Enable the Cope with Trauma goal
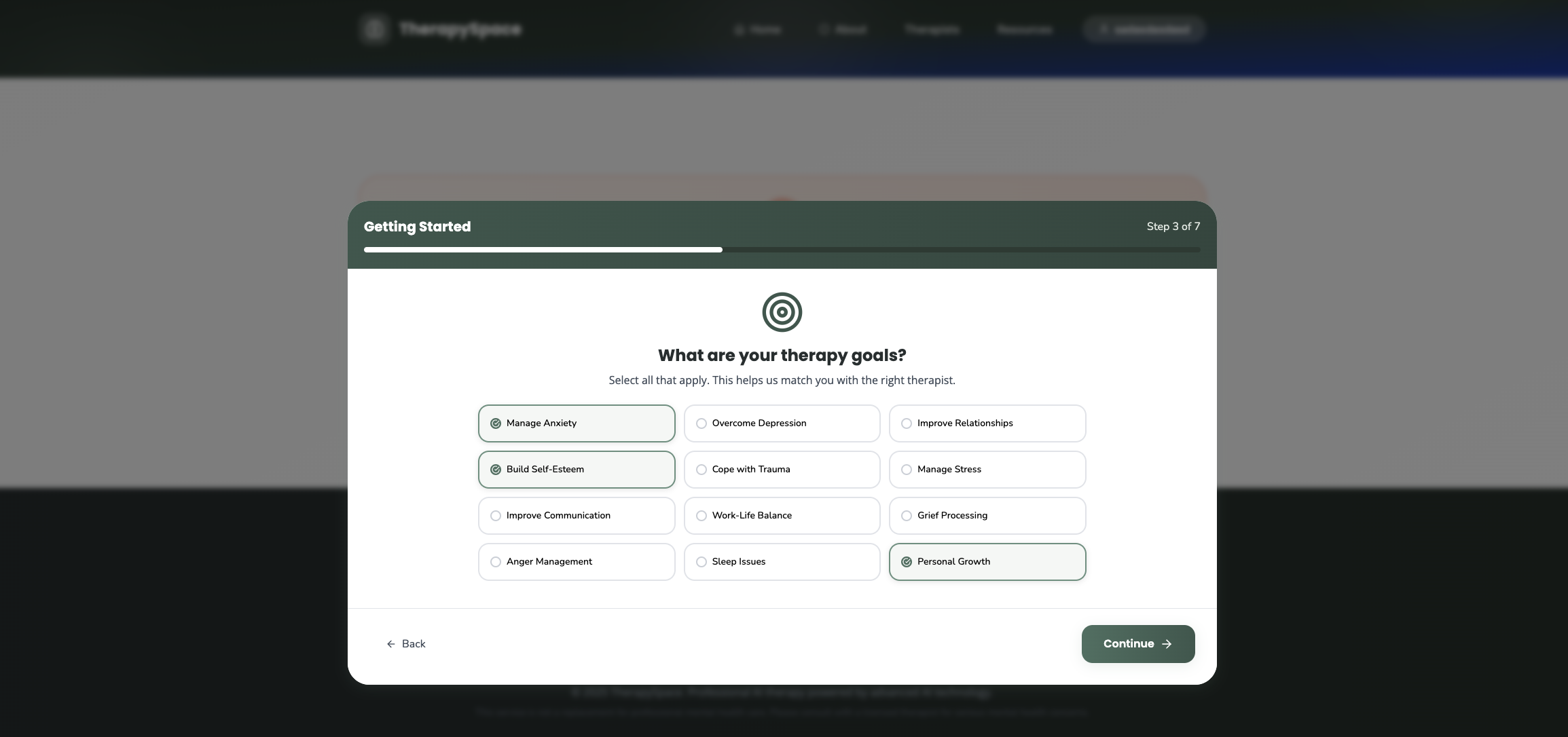The image size is (1568, 737). (x=782, y=470)
